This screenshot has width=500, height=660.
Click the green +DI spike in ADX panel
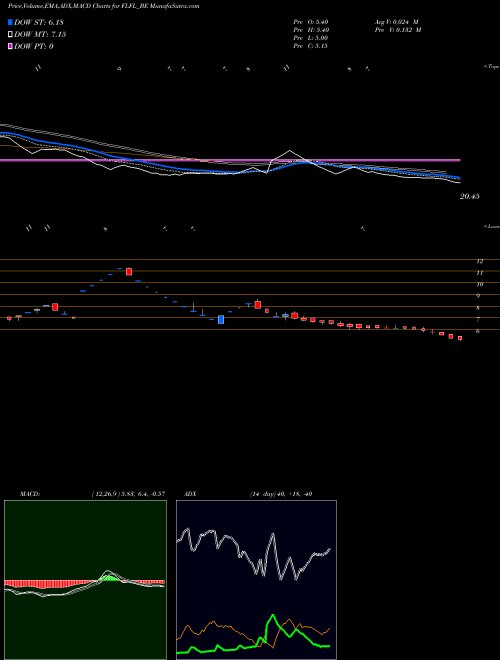coord(274,621)
